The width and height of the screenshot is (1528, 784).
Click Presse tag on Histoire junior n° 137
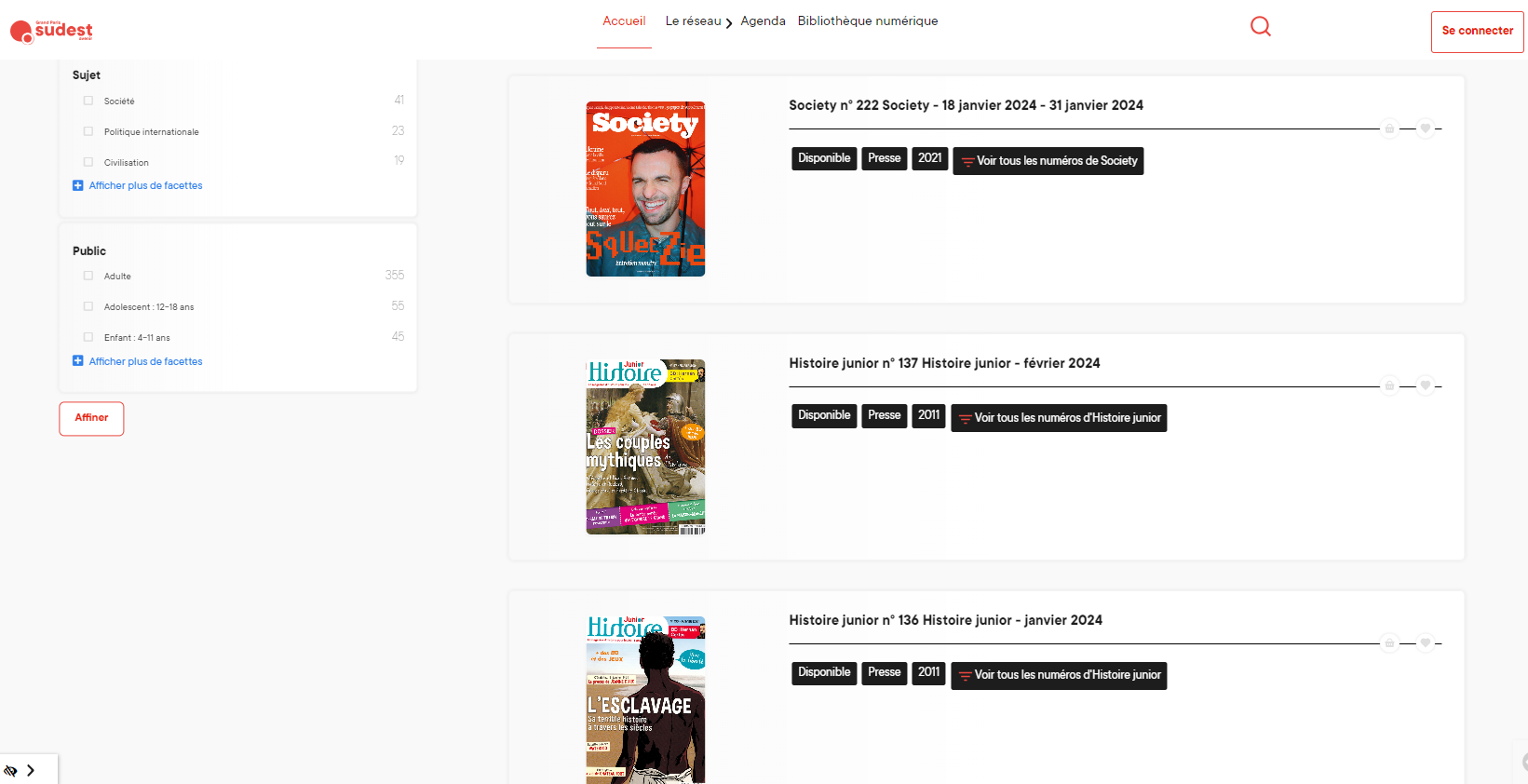point(884,415)
